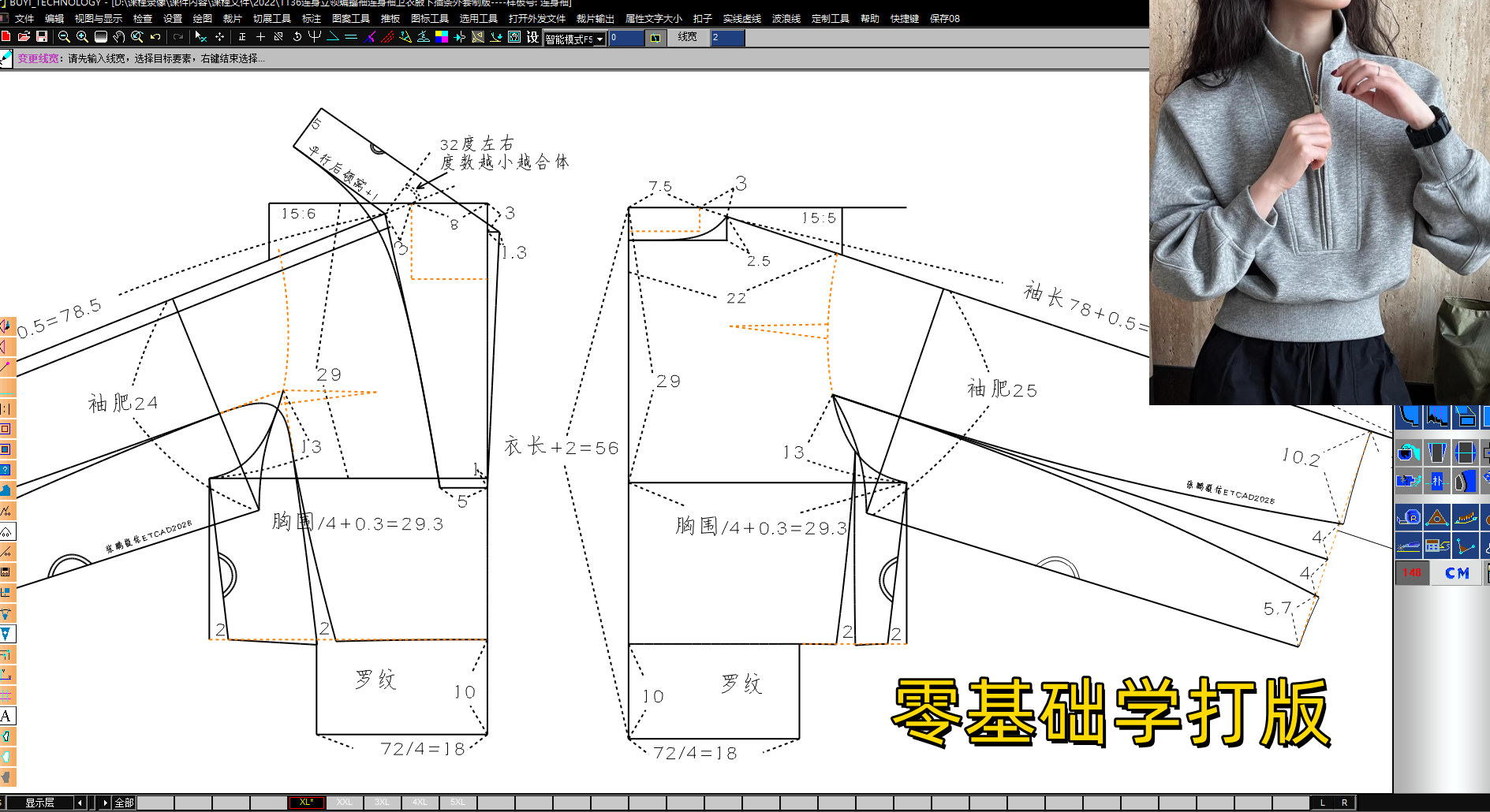Select the XXL size at the bottom
1490x812 pixels.
[x=345, y=802]
